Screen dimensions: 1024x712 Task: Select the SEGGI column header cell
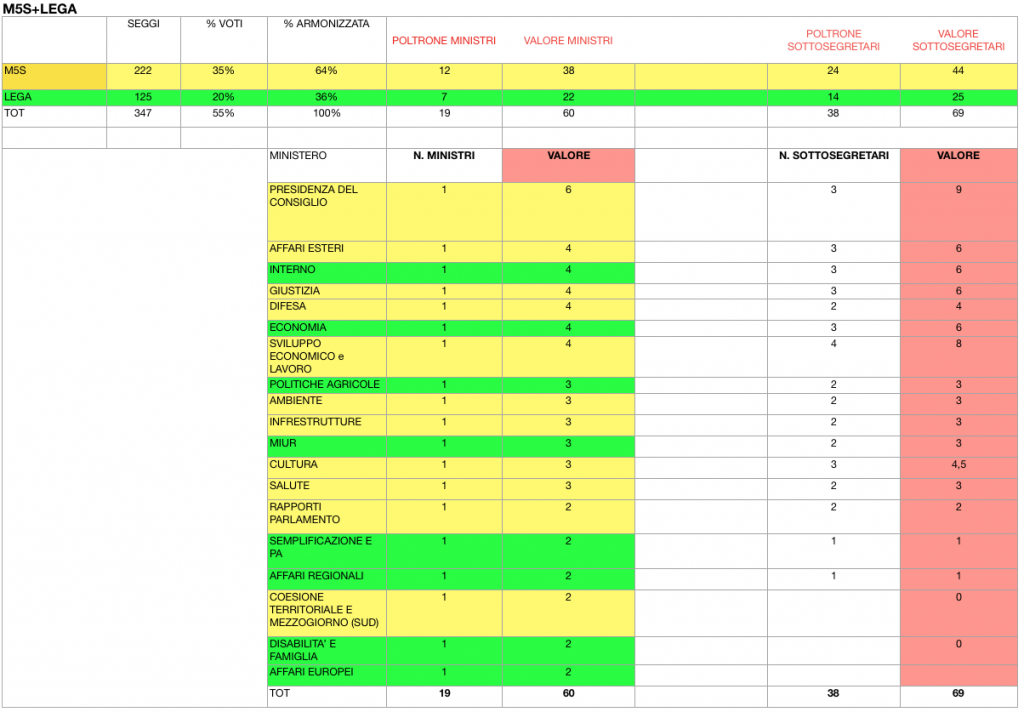[x=143, y=24]
